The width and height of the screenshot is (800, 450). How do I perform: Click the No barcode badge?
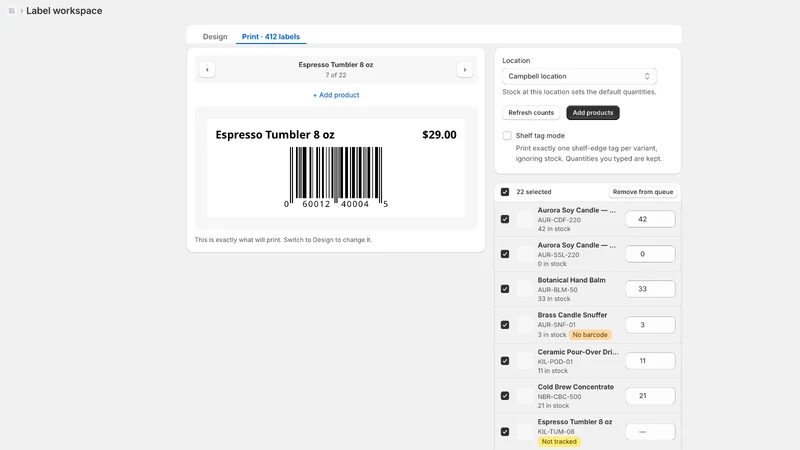590,335
